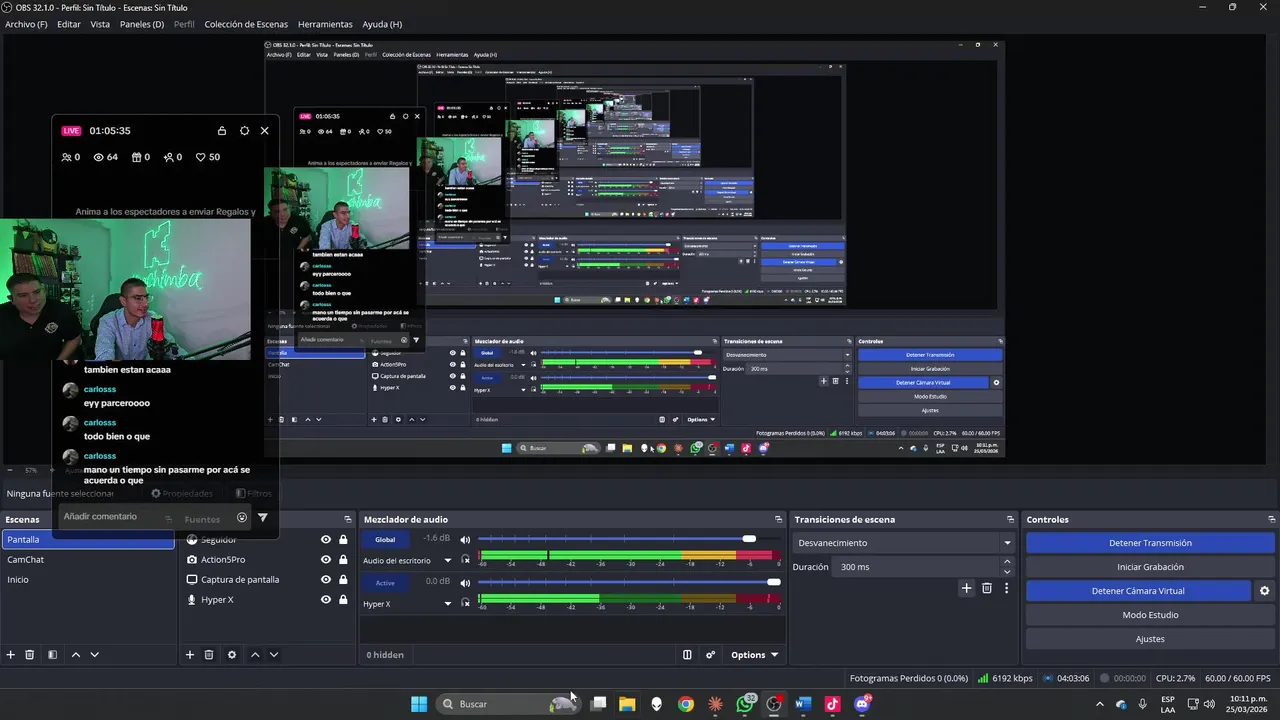Switch mixer layout icon beside the Options button
The image size is (1280, 720).
(687, 655)
